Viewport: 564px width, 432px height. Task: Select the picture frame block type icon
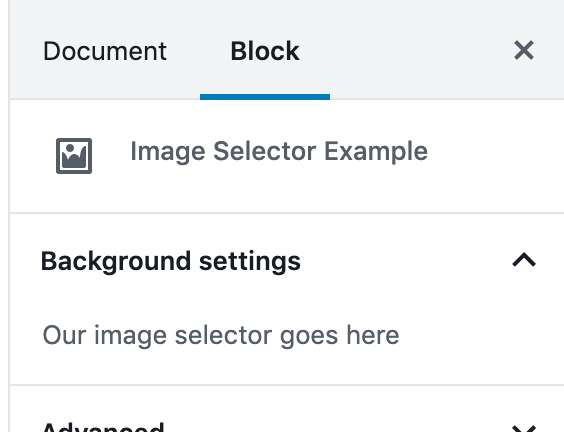pos(74,156)
